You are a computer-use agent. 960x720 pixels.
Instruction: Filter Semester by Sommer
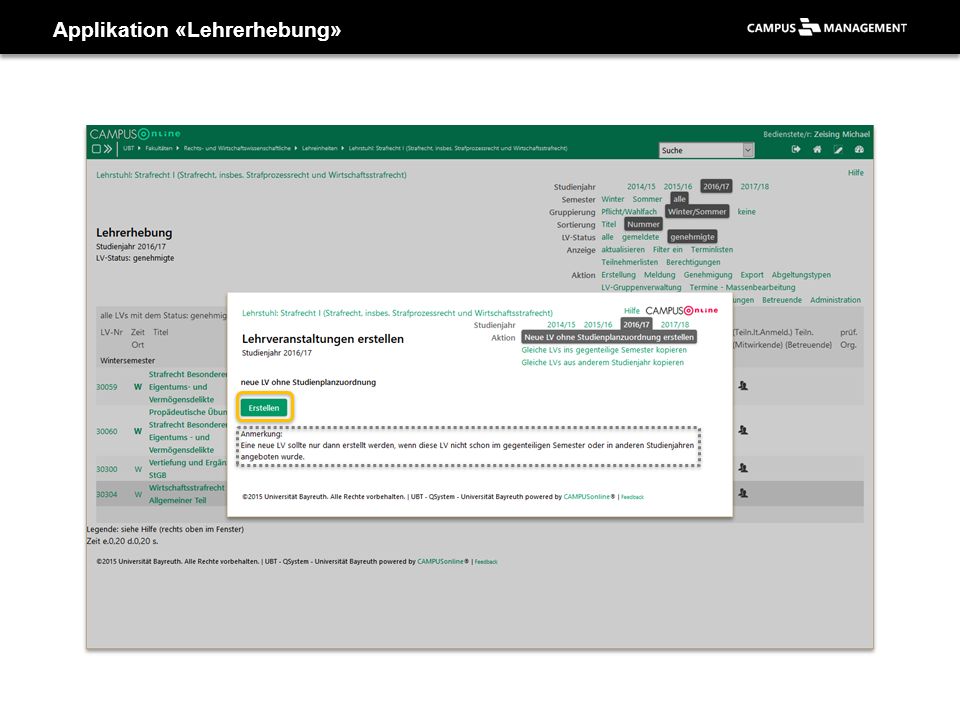[647, 199]
